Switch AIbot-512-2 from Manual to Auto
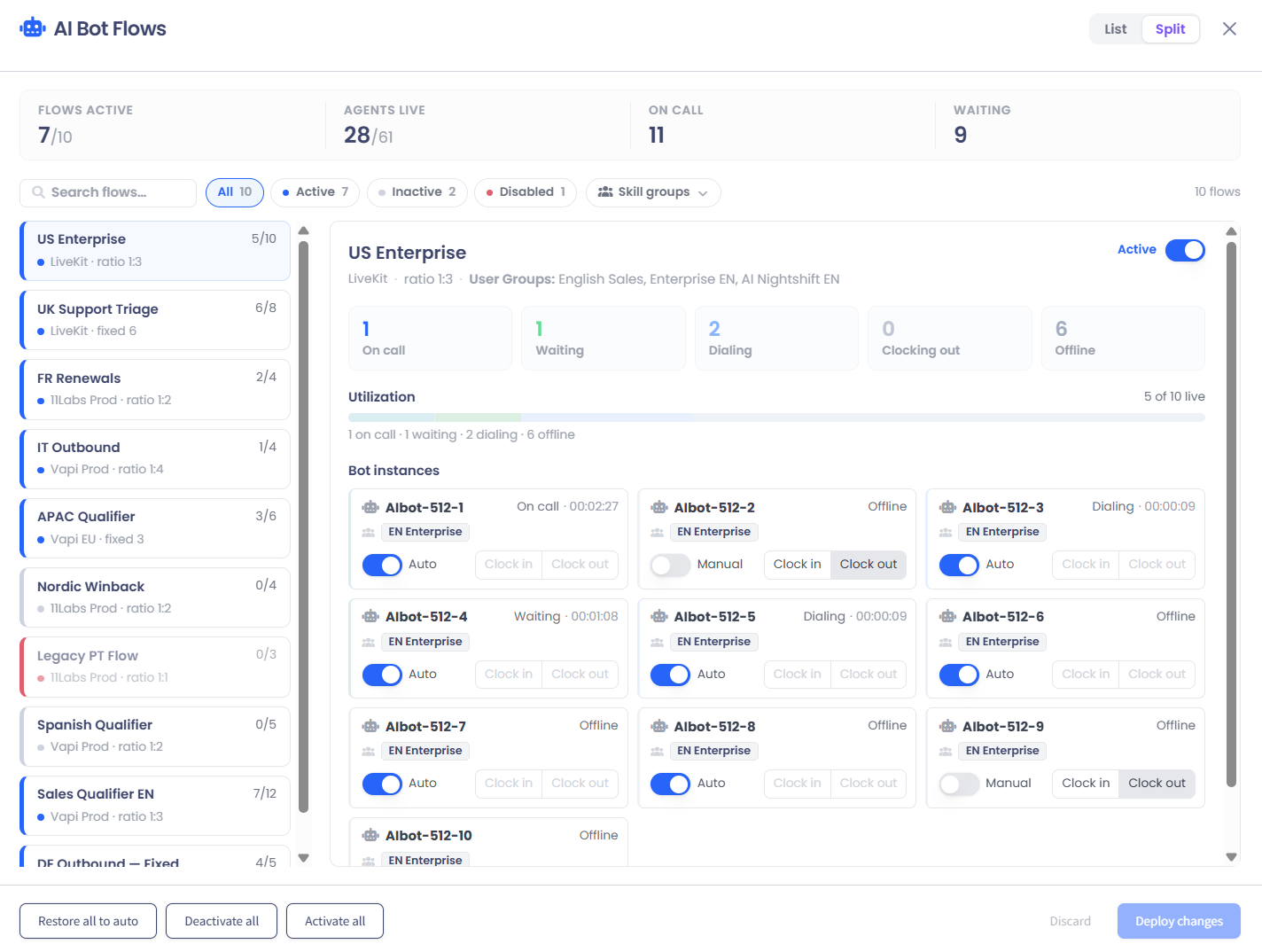 click(670, 565)
